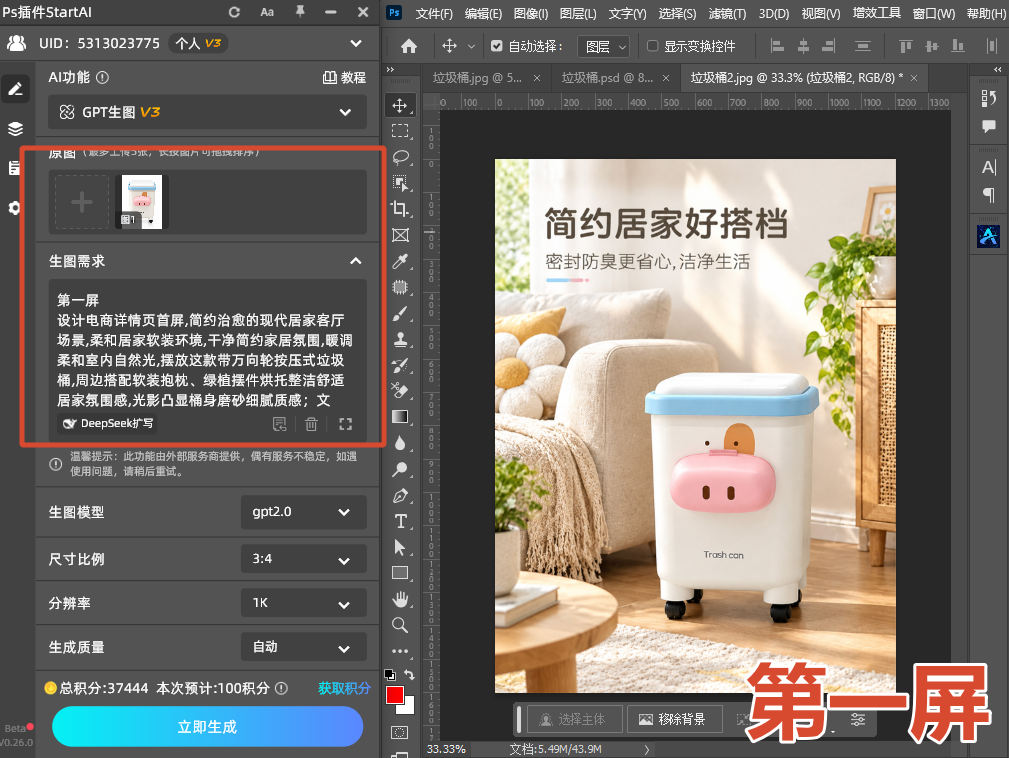1009x758 pixels.
Task: Select the Clone Stamp tool
Action: (x=400, y=339)
